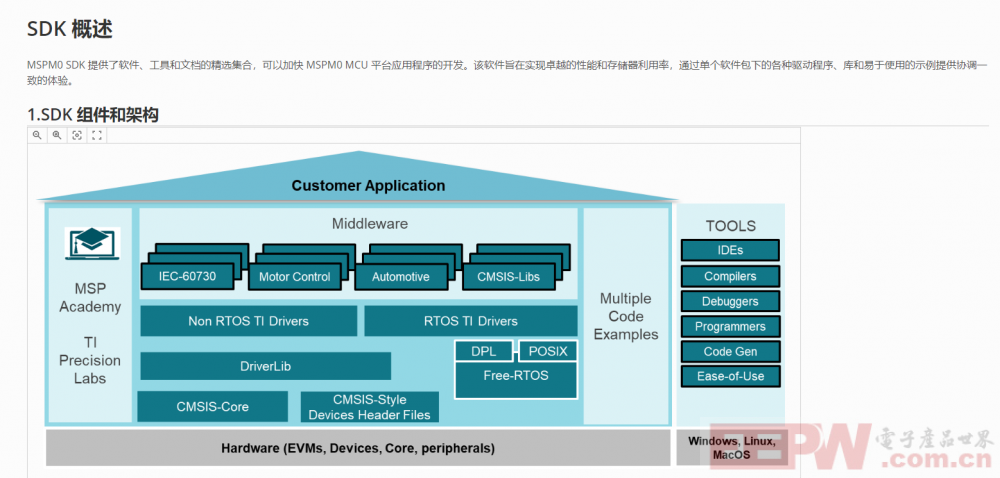This screenshot has height=478, width=1000.
Task: Click the Code Gen tool box
Action: (730, 351)
